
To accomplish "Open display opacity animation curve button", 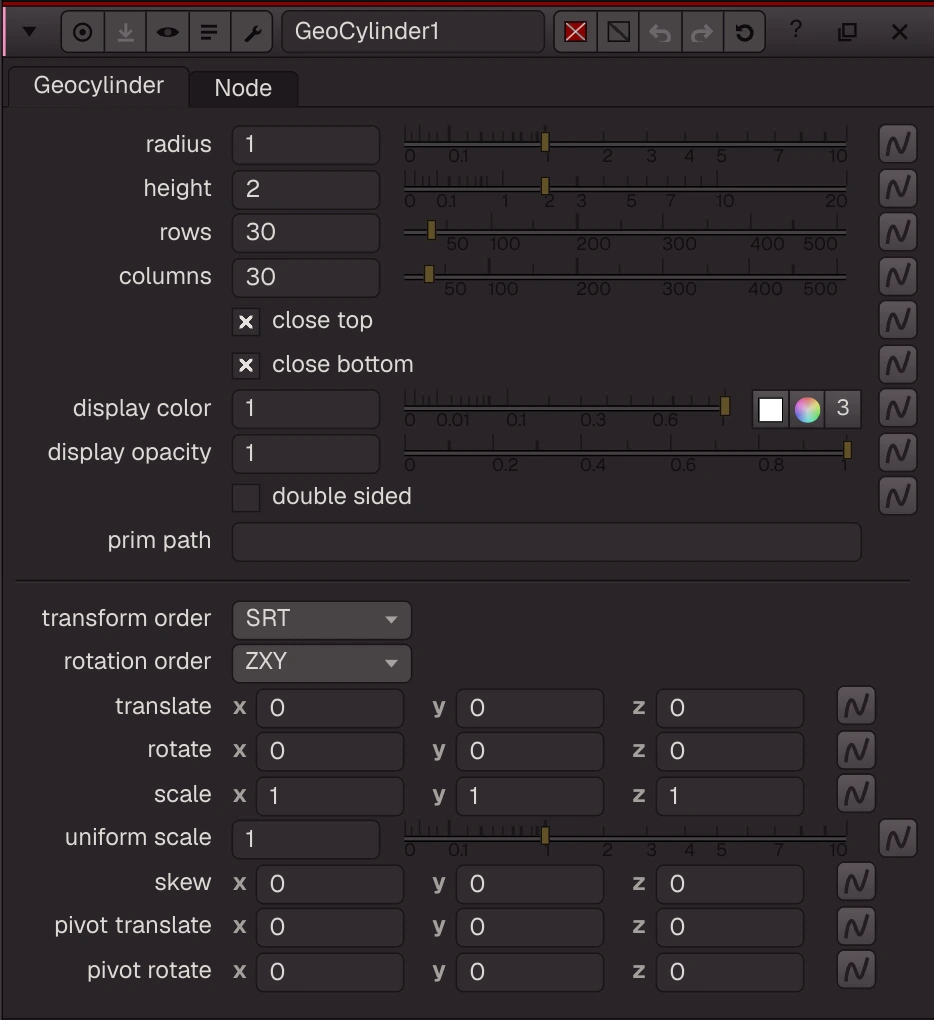I will (x=898, y=452).
